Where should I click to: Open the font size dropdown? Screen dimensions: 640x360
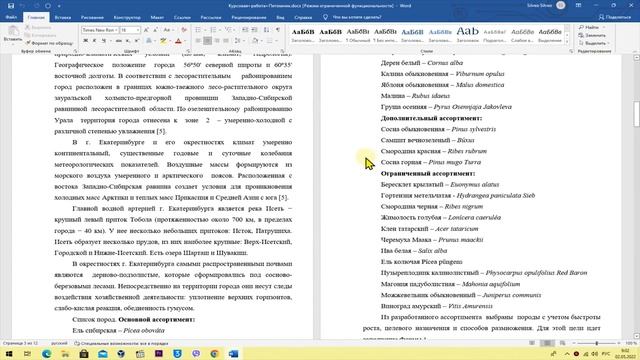click(x=138, y=30)
